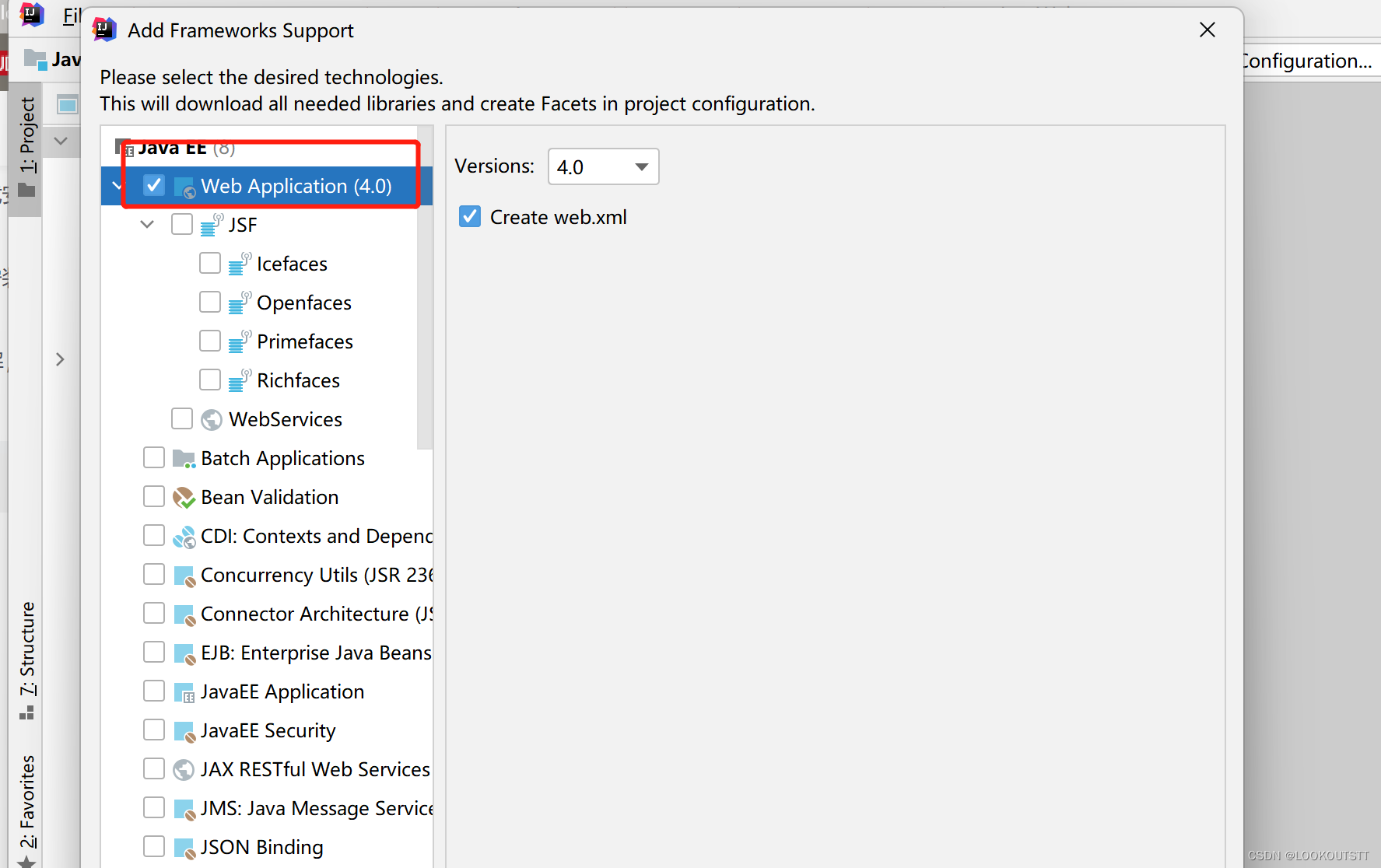Image resolution: width=1381 pixels, height=868 pixels.
Task: Click the JSF framework icon
Action: [x=212, y=225]
